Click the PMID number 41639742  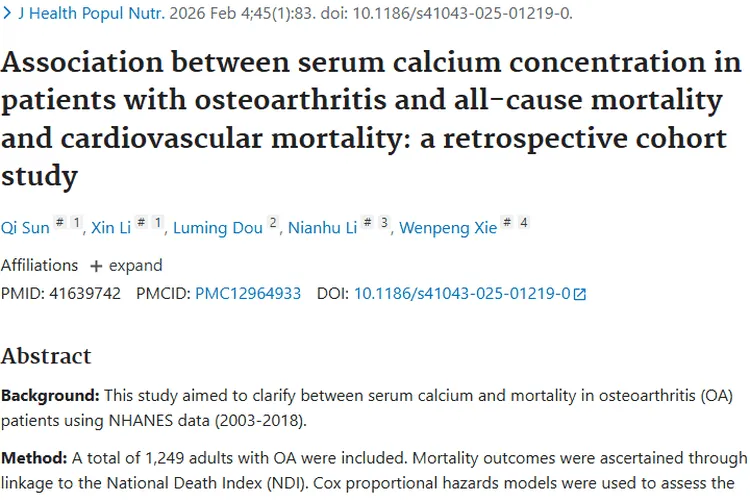tap(84, 294)
